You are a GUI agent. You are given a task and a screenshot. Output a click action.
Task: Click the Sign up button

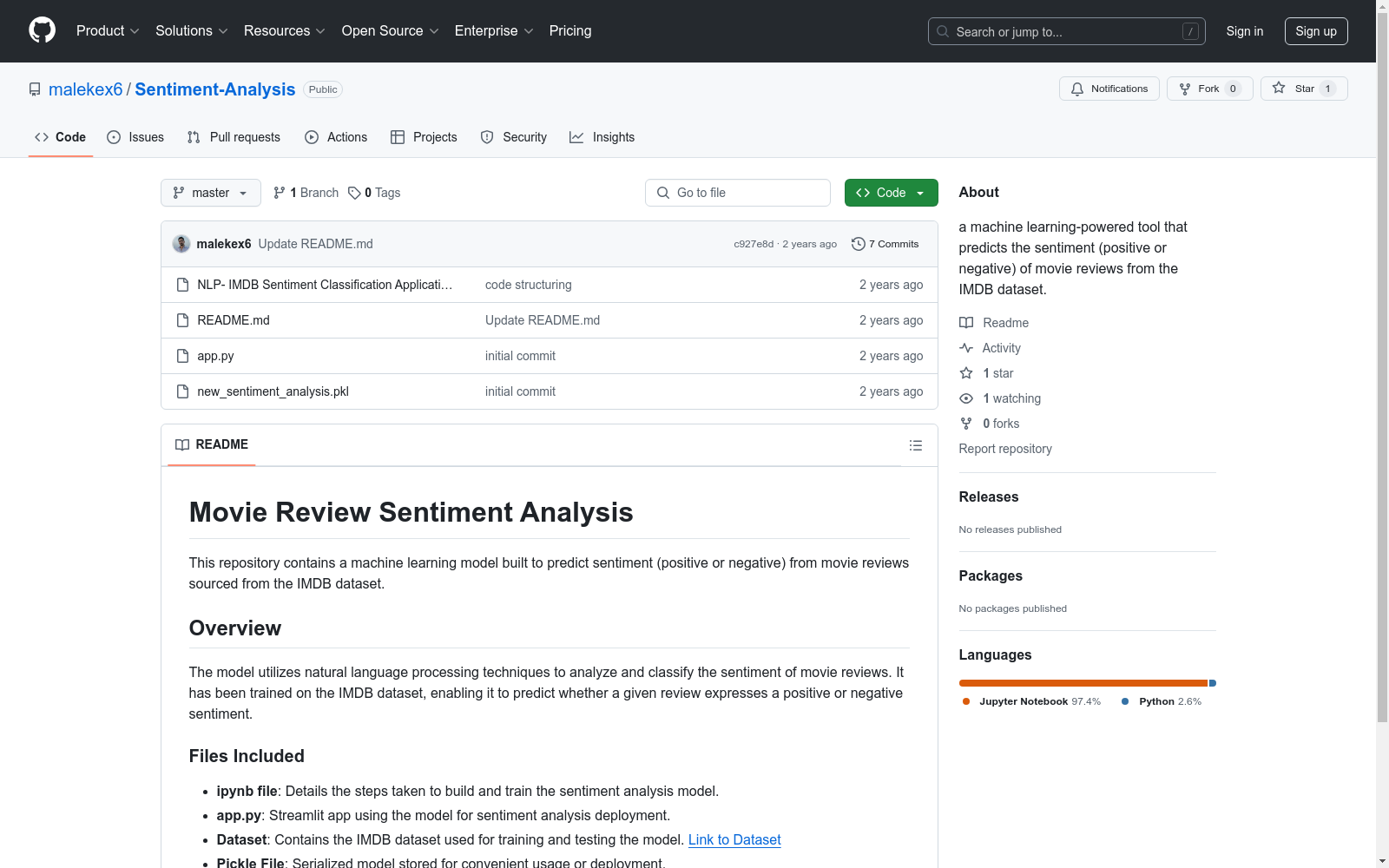[x=1316, y=31]
